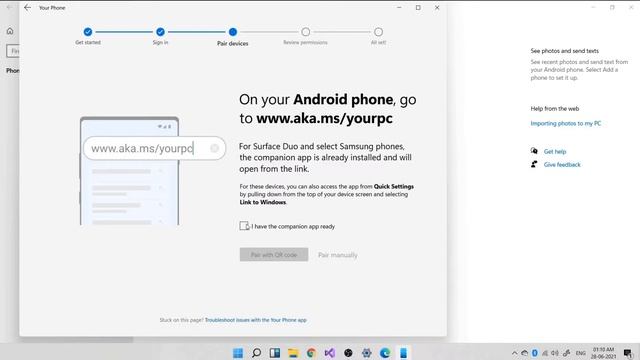Click the ENG language indicator
Viewport: 640px width, 360px height.
(581, 353)
